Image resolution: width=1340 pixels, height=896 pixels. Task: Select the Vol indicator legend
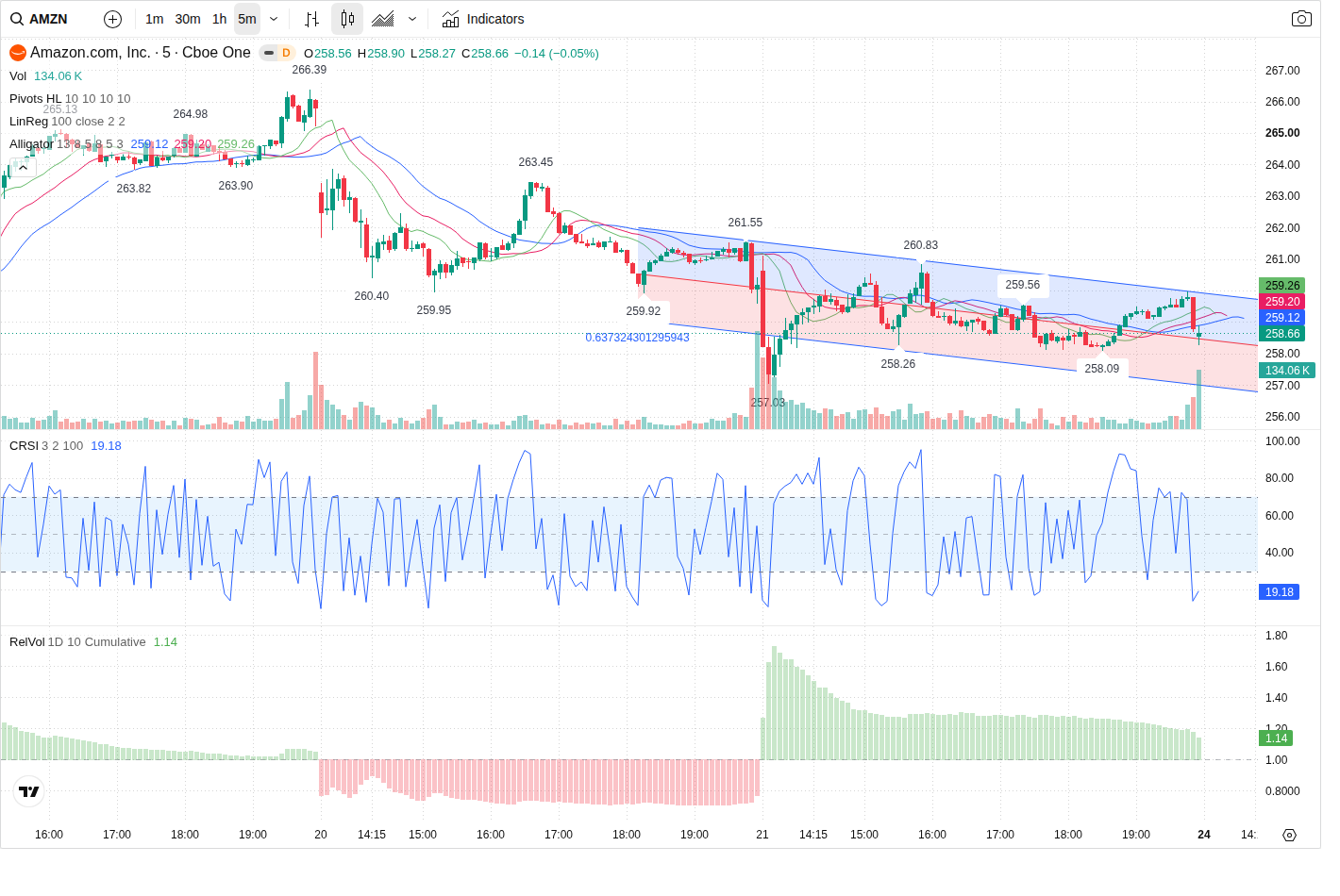pyautogui.click(x=18, y=76)
